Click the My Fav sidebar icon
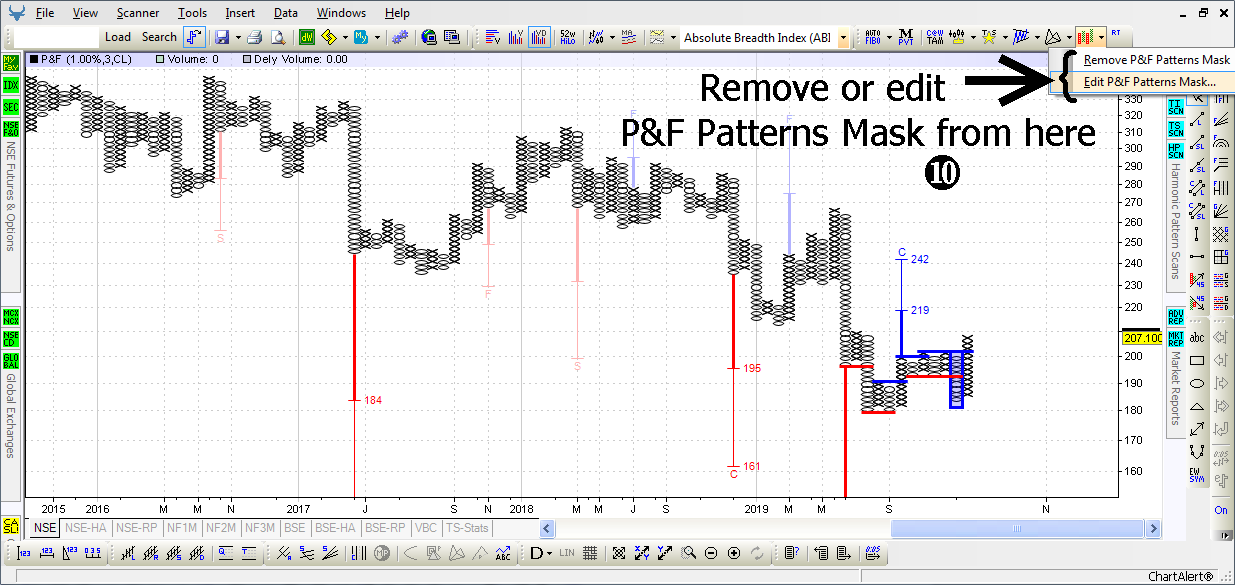This screenshot has width=1235, height=585. click(11, 61)
